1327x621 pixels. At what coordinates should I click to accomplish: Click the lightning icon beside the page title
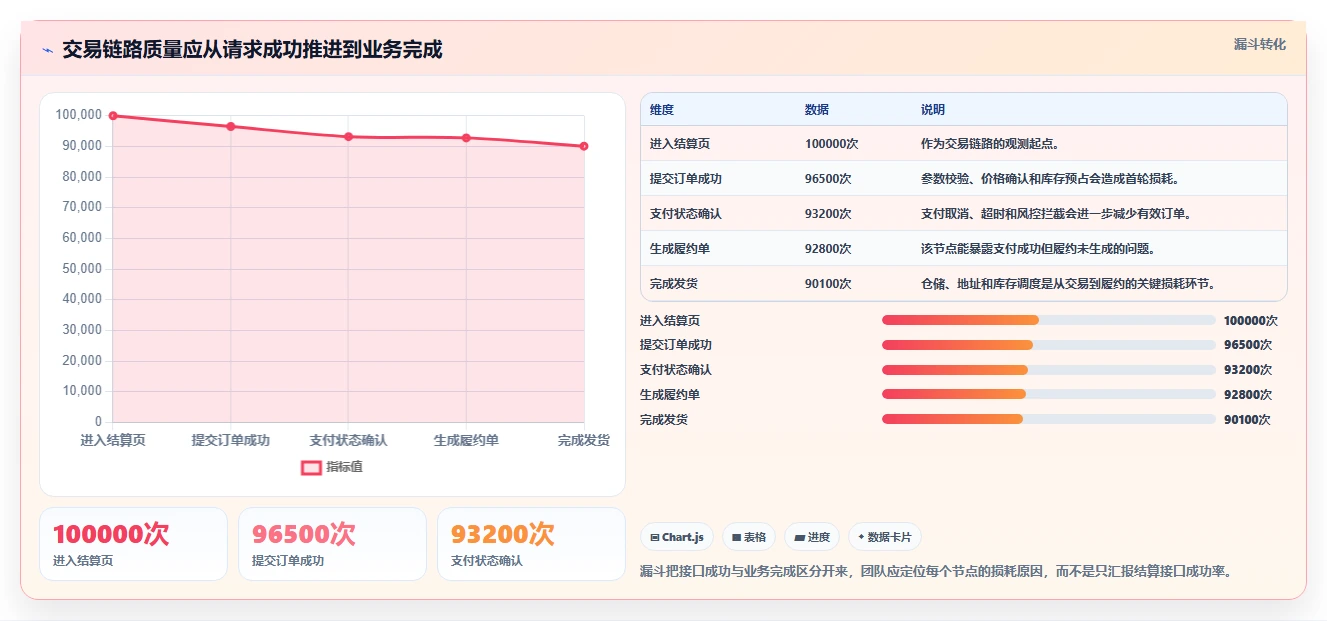point(47,50)
